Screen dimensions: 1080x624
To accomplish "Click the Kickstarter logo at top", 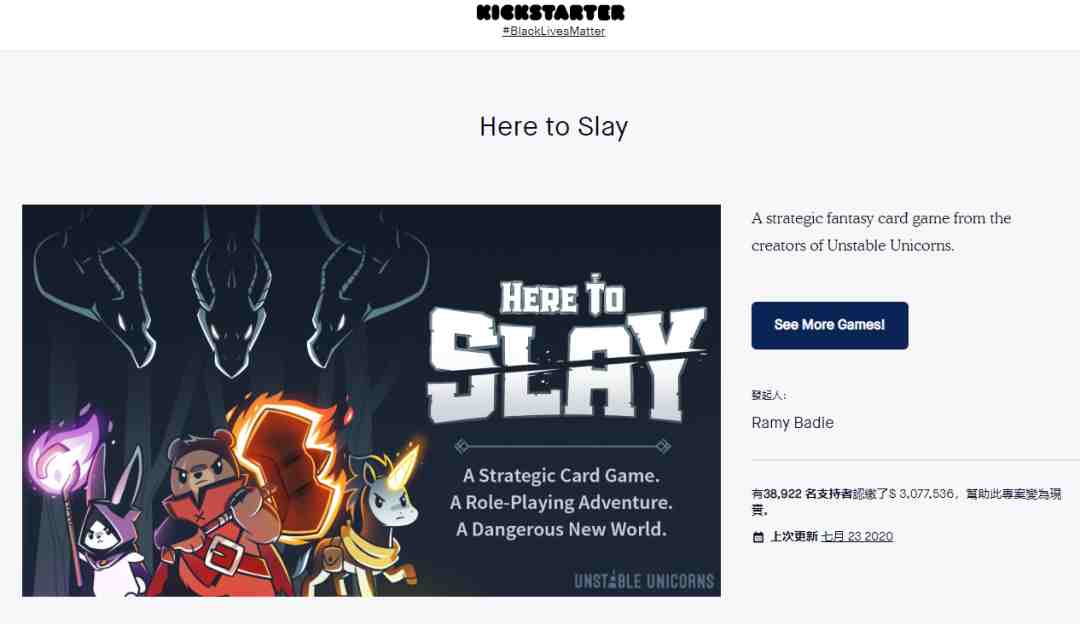I will [550, 12].
